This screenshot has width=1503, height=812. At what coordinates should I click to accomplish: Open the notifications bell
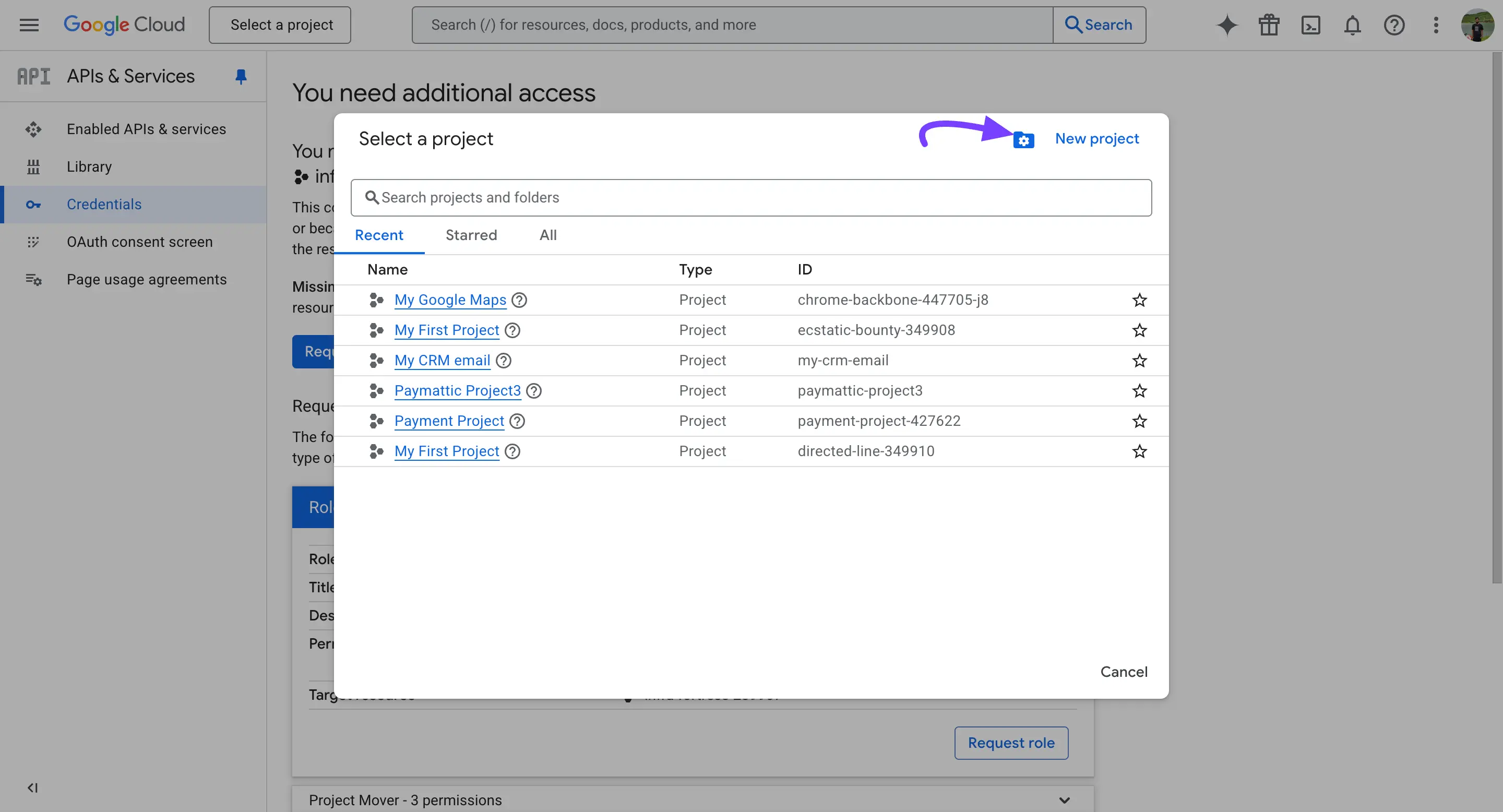tap(1353, 25)
